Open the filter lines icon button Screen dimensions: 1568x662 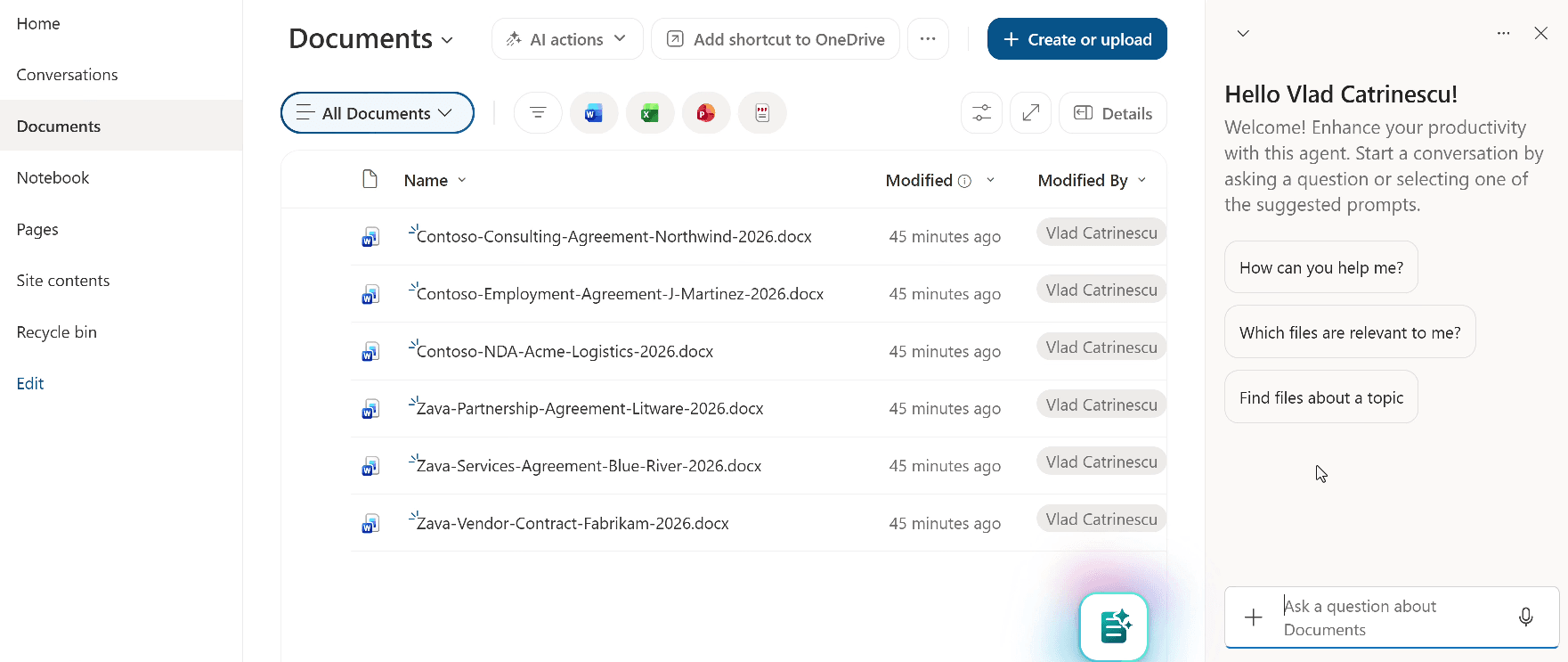(538, 113)
